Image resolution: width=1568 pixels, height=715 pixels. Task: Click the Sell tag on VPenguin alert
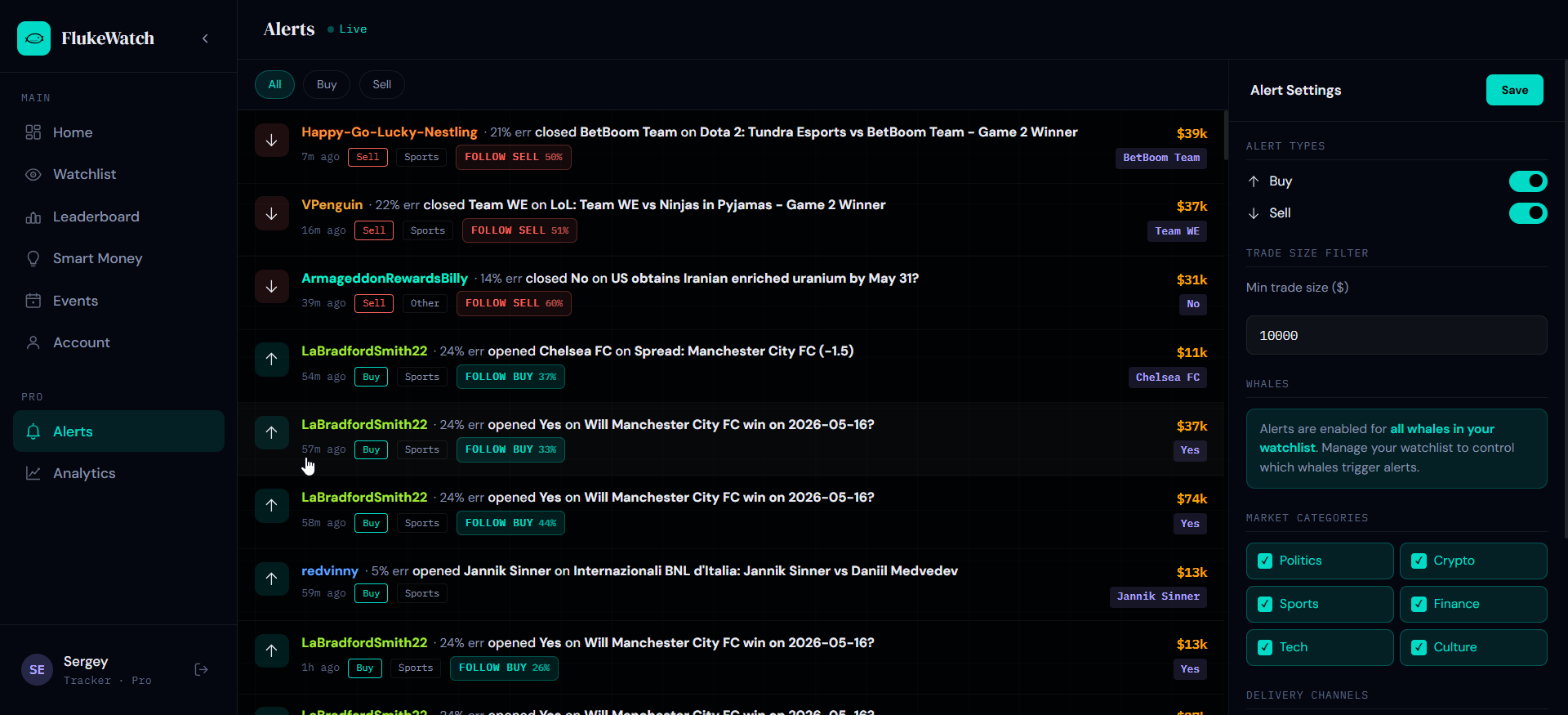[374, 230]
